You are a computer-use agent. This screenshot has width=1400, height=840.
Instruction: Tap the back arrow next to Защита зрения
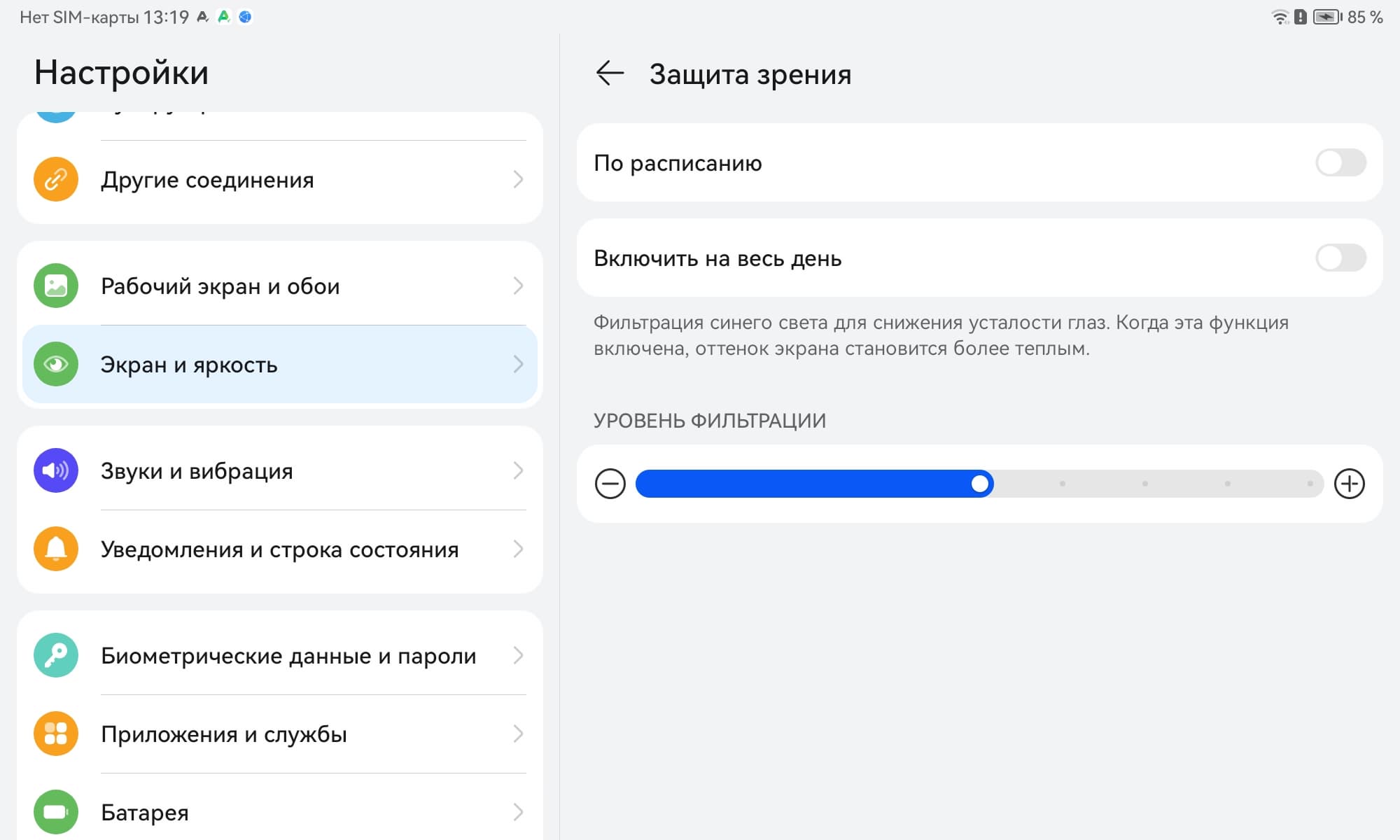(x=609, y=73)
